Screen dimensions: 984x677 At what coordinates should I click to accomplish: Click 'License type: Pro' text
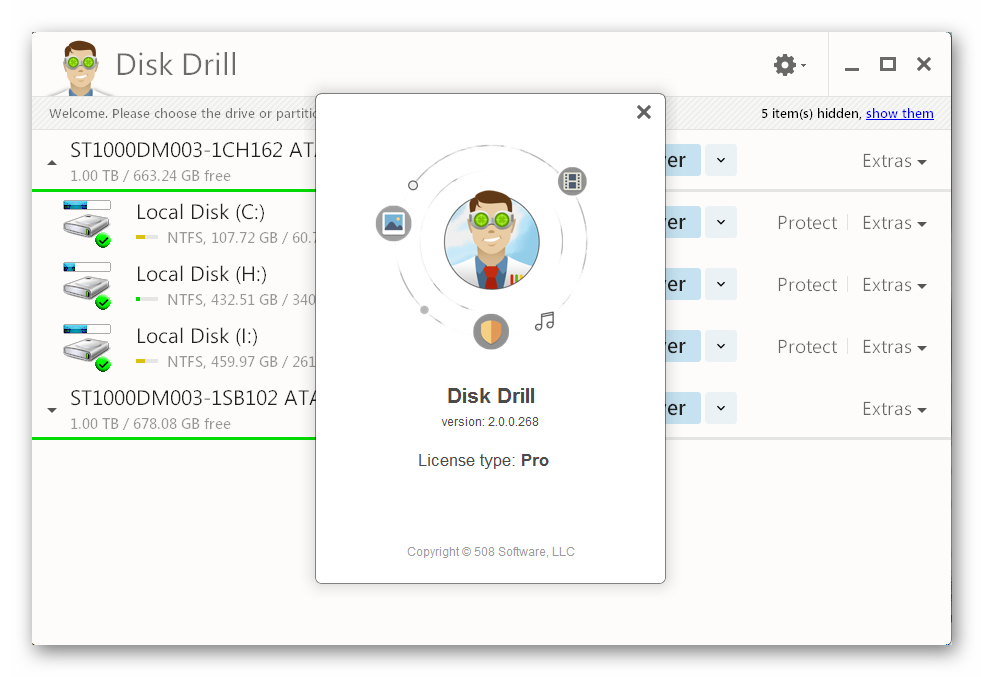[483, 461]
